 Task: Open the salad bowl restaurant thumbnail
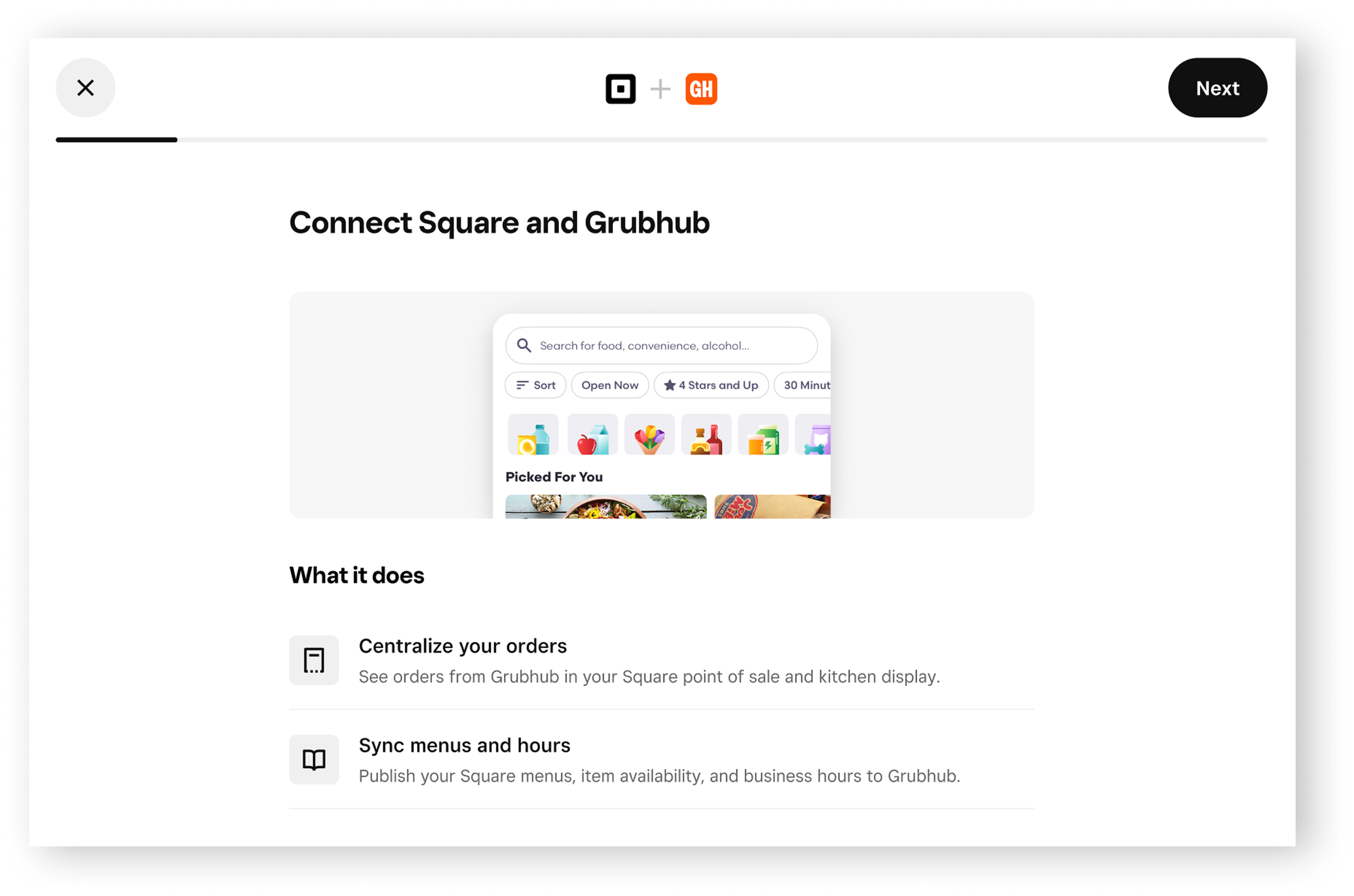606,506
